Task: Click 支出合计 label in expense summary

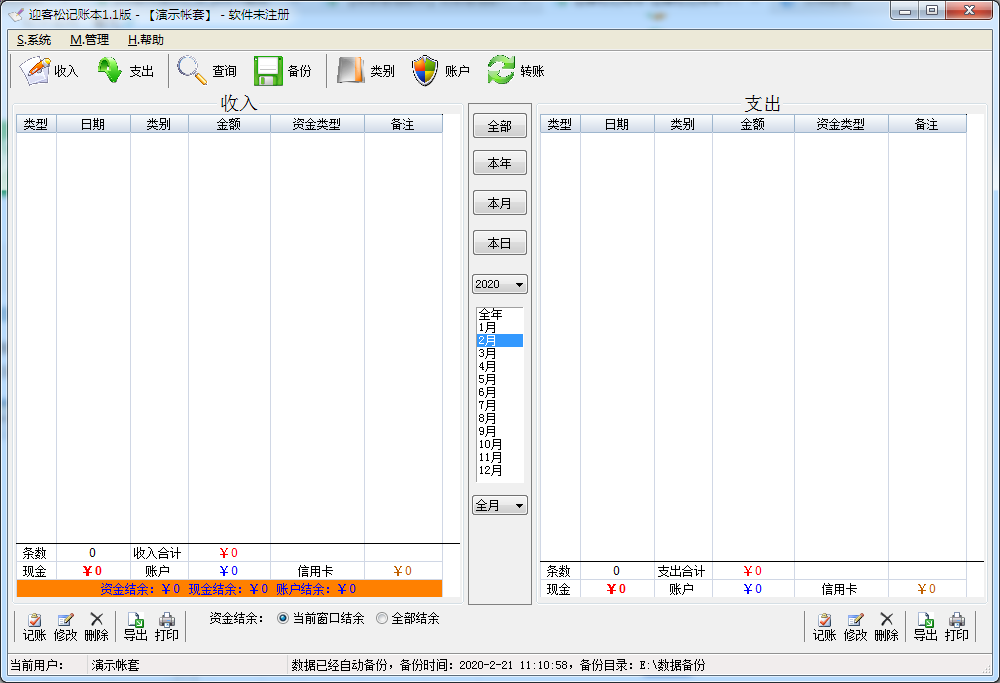Action: [681, 571]
